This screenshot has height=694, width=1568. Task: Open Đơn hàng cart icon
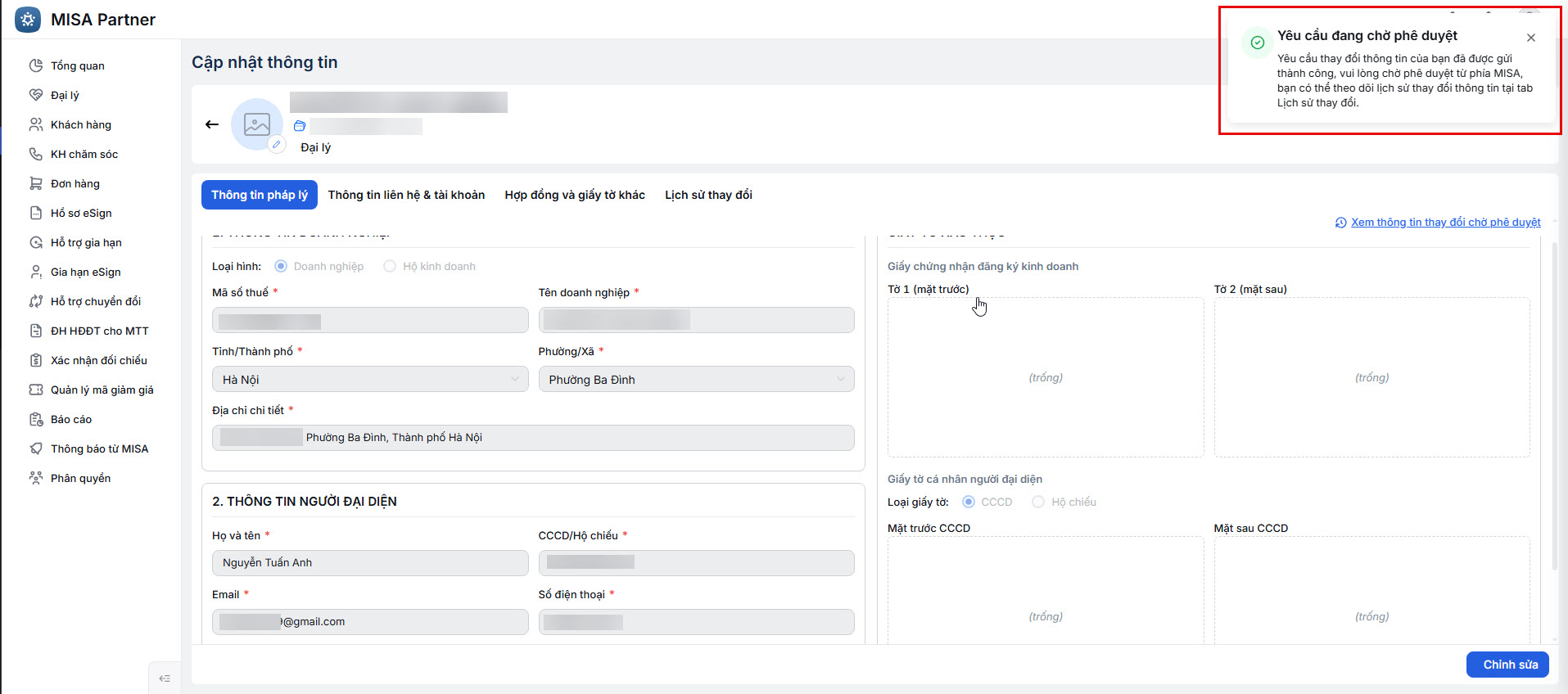pyautogui.click(x=36, y=183)
